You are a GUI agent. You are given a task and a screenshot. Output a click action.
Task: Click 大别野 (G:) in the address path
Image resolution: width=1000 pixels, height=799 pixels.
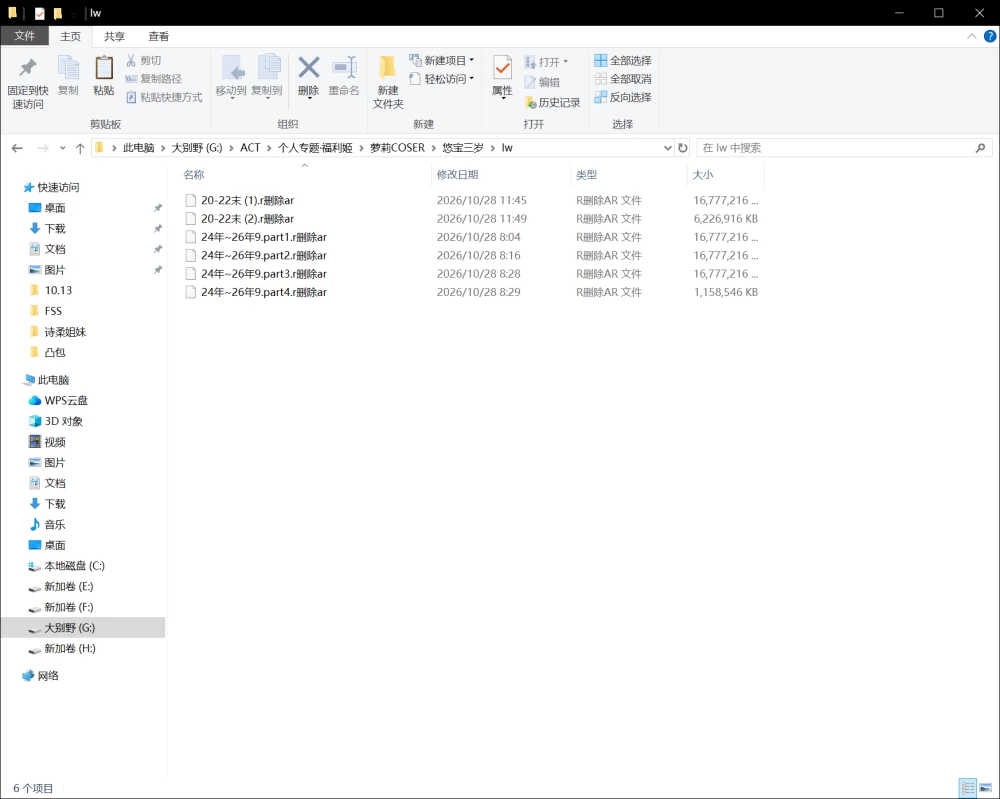pyautogui.click(x=196, y=148)
